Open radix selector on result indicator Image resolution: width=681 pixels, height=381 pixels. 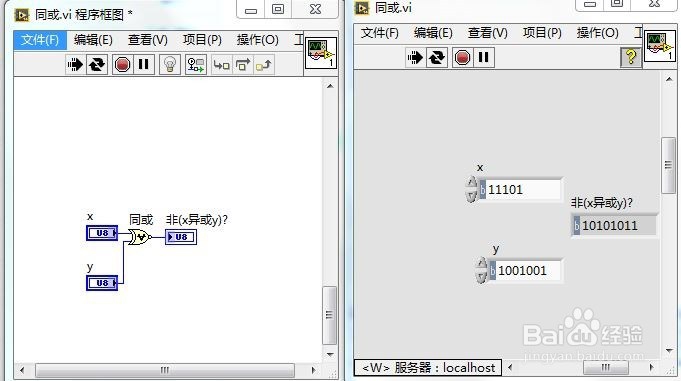click(577, 225)
